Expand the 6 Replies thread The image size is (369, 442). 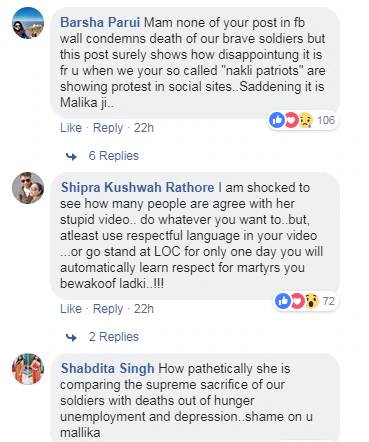pyautogui.click(x=114, y=156)
